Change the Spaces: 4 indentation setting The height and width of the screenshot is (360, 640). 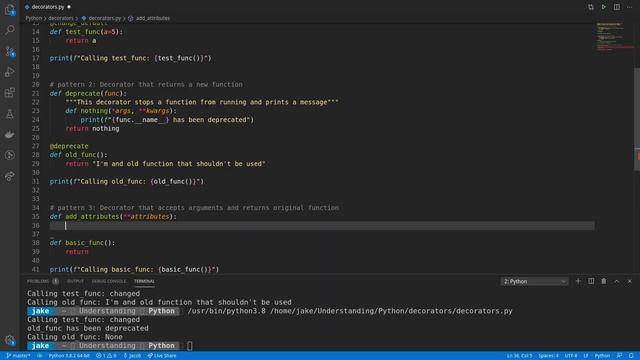click(x=548, y=356)
